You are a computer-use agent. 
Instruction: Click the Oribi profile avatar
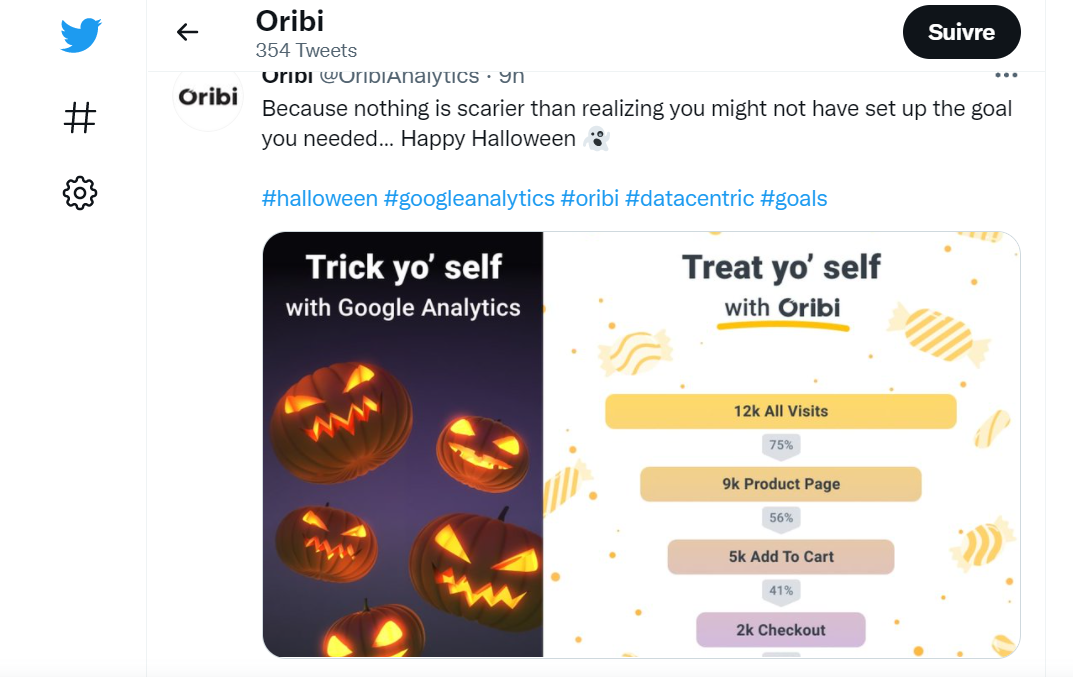pos(207,99)
